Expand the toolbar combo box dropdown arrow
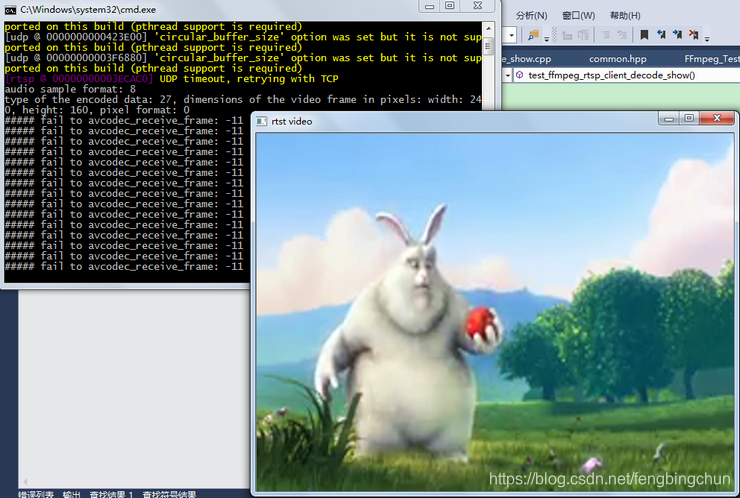This screenshot has height=498, width=740. coord(512,35)
